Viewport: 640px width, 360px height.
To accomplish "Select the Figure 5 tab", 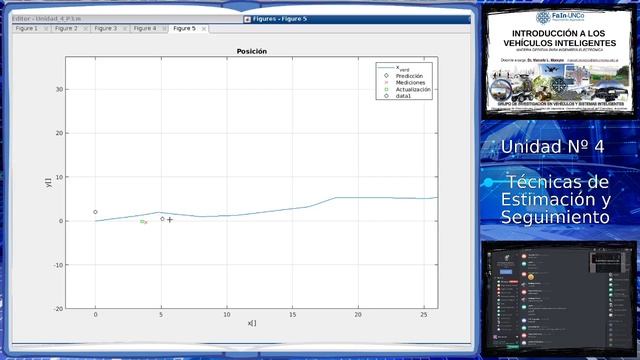I will click(x=184, y=29).
